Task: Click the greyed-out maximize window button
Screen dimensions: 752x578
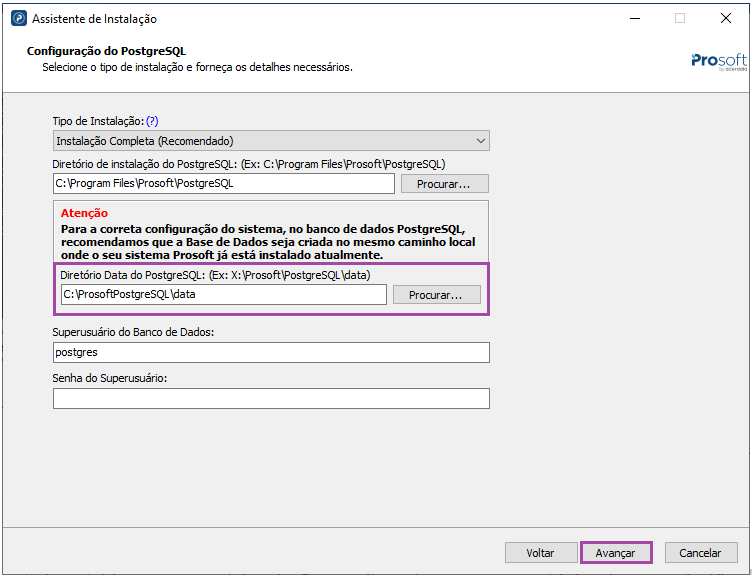Action: pyautogui.click(x=680, y=18)
